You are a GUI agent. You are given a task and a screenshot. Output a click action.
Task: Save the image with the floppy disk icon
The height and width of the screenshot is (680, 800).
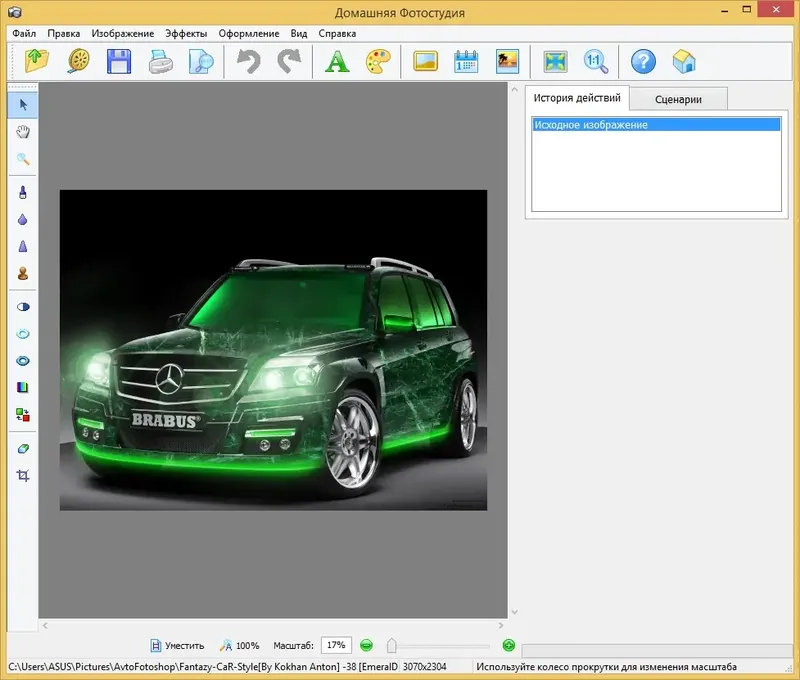120,61
